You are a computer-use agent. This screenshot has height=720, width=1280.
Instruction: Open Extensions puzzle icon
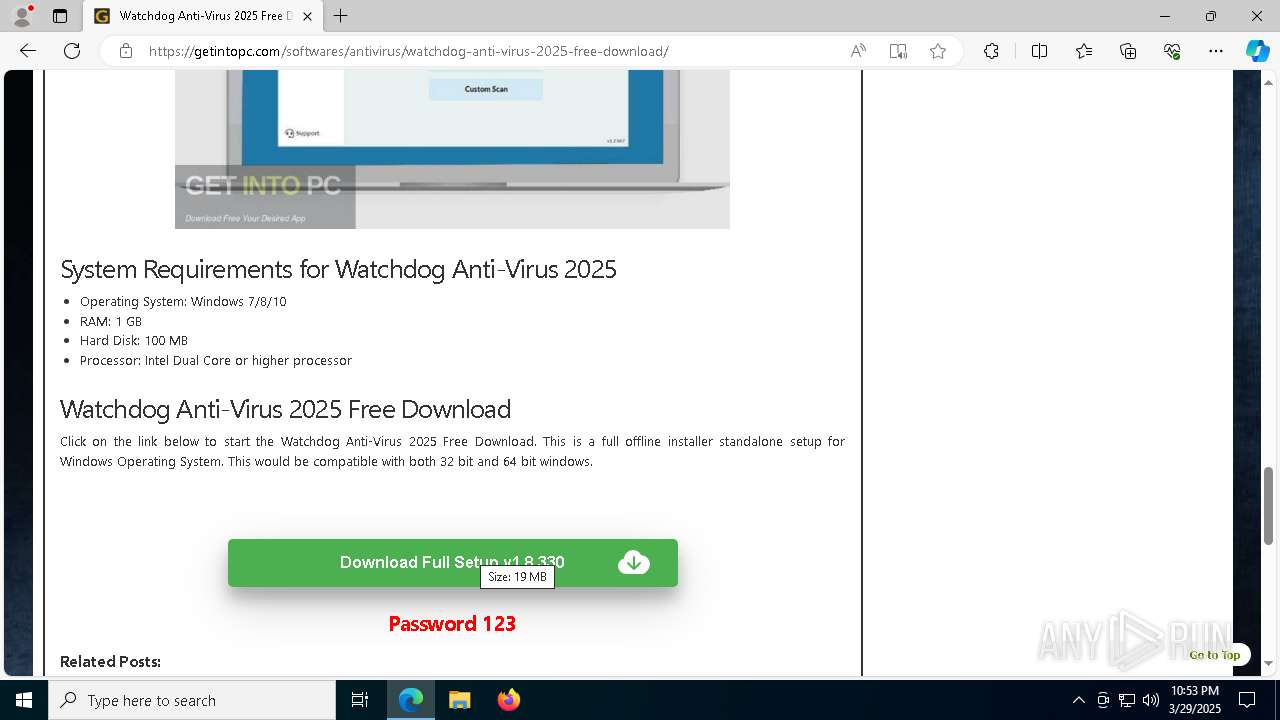pyautogui.click(x=991, y=51)
